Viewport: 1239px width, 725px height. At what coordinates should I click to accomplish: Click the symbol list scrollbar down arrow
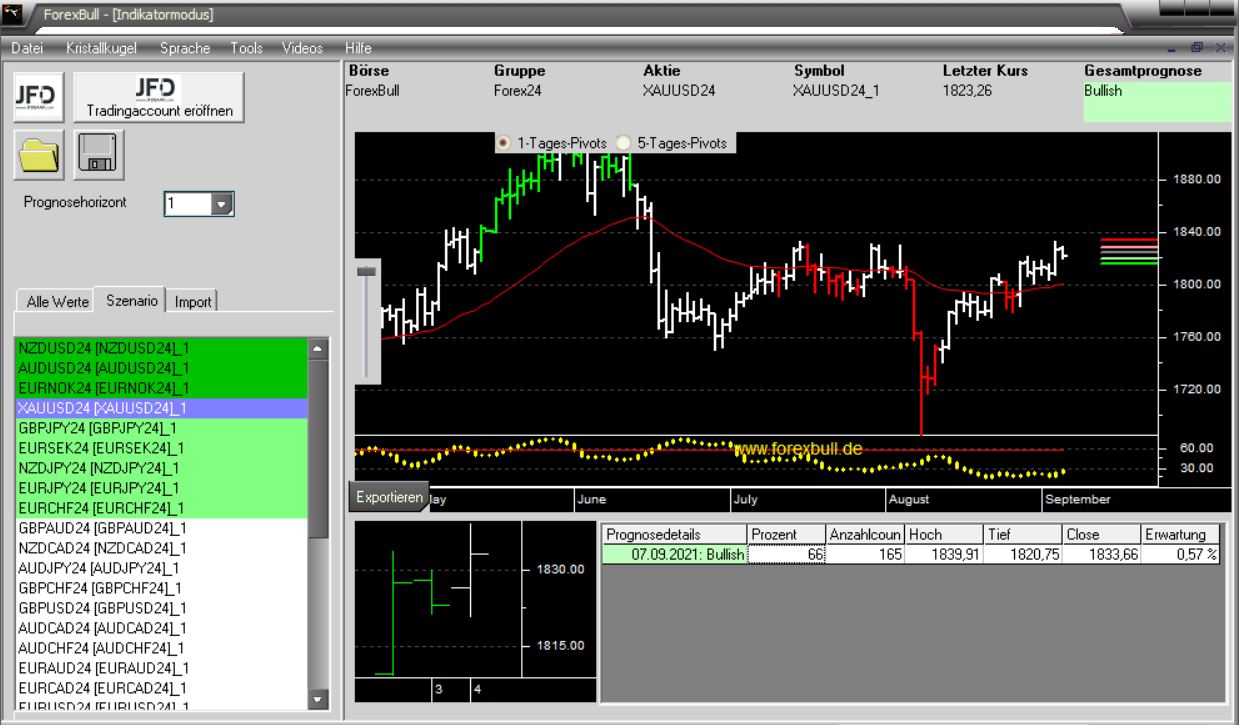pos(318,699)
